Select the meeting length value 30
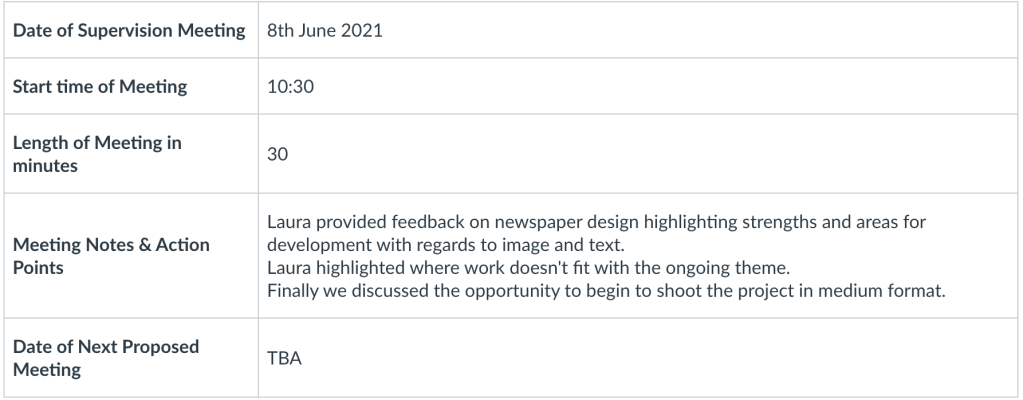1023x400 pixels. coord(278,155)
